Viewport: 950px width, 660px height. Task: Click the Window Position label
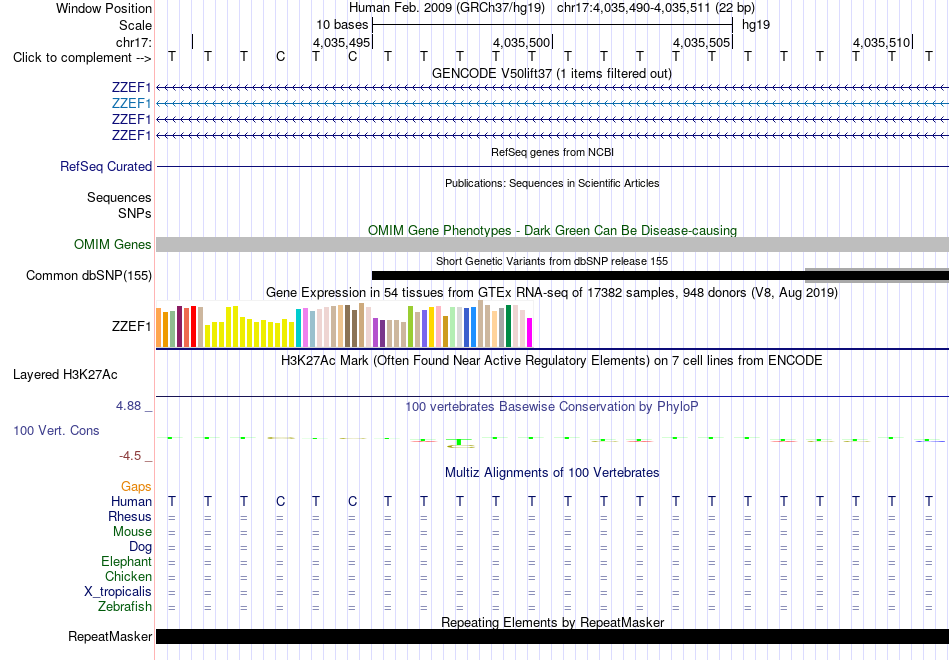[104, 8]
